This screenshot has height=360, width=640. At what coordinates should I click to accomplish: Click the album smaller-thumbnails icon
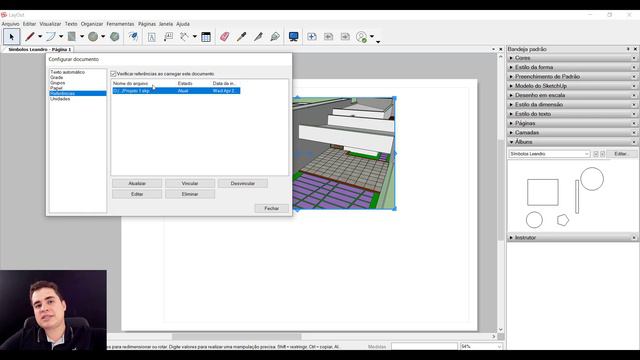coord(596,154)
